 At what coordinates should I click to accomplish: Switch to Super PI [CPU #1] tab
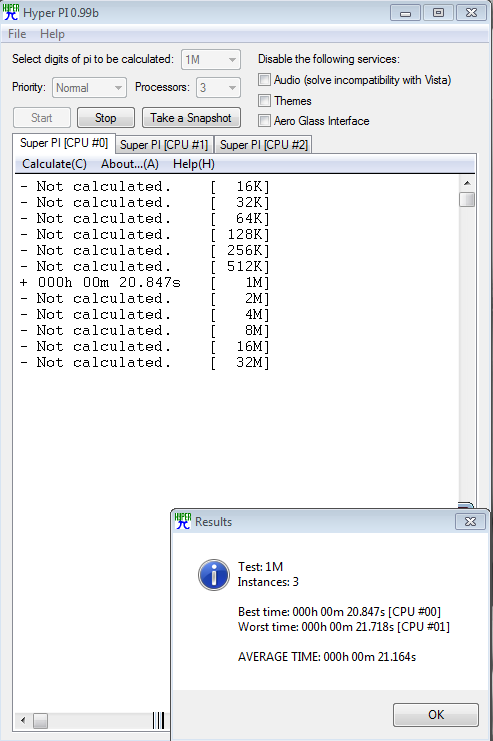pyautogui.click(x=164, y=145)
